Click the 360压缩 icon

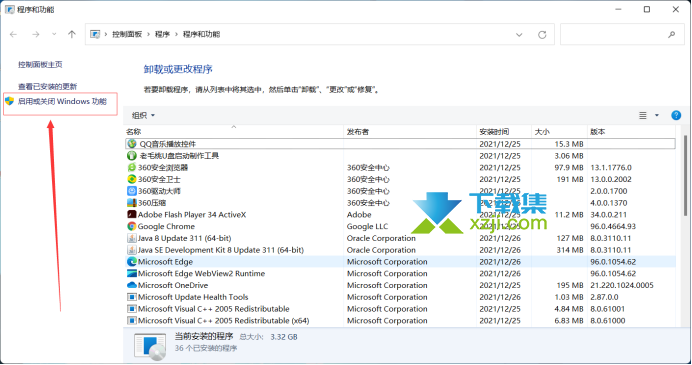[x=132, y=203]
